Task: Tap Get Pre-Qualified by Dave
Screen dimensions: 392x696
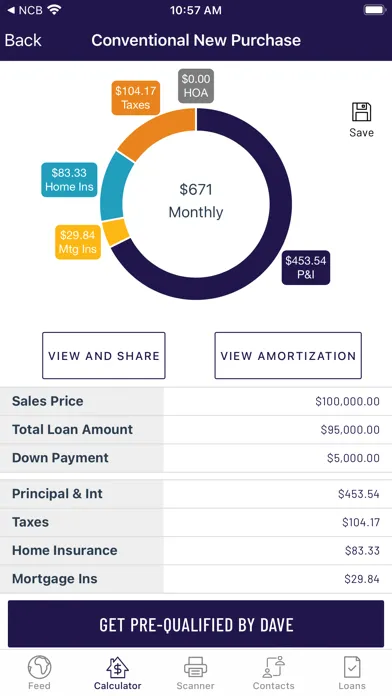Action: [196, 624]
